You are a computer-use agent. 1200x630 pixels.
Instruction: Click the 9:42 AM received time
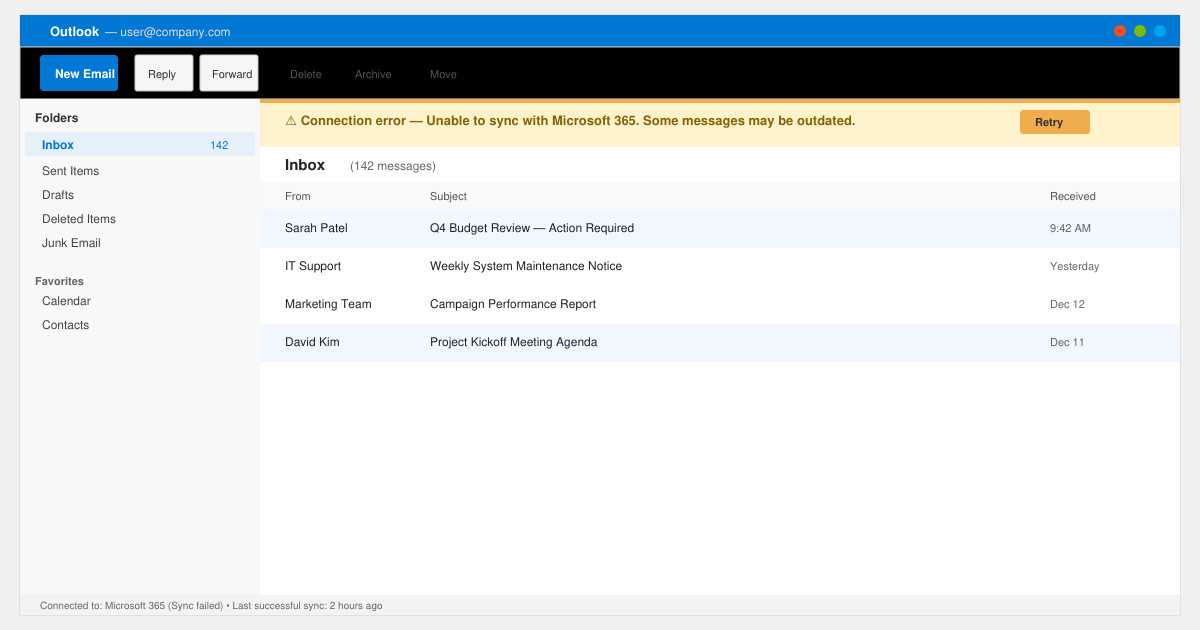click(1070, 228)
